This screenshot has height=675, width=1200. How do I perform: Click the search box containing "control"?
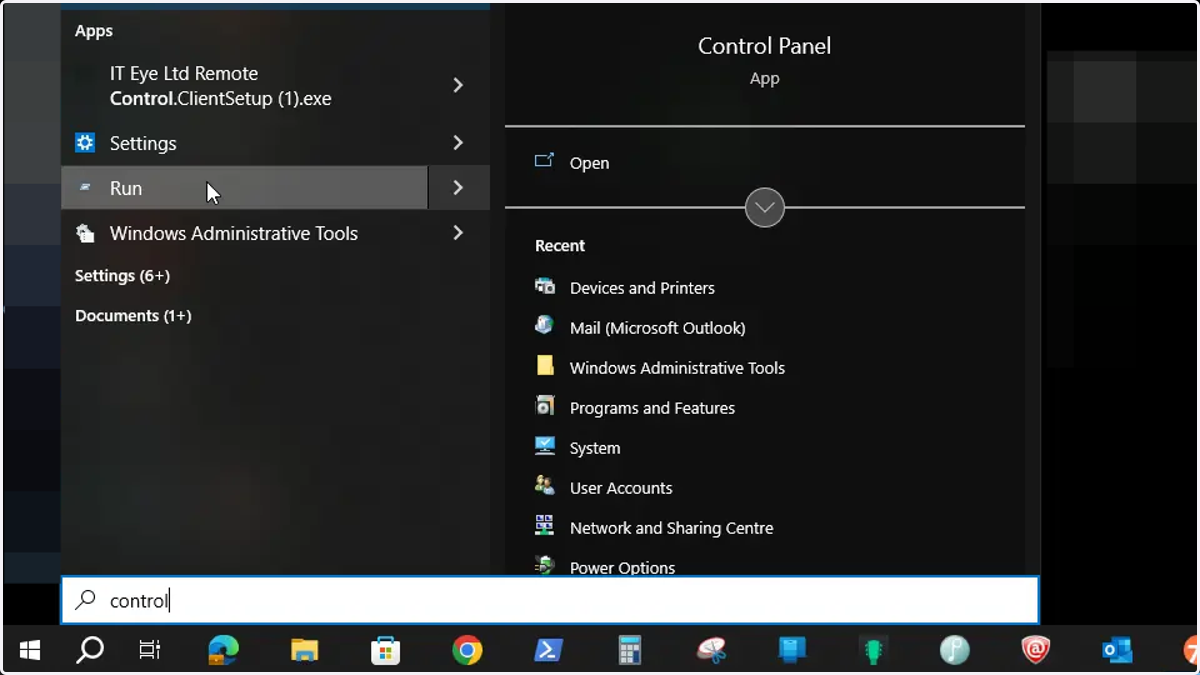(550, 600)
